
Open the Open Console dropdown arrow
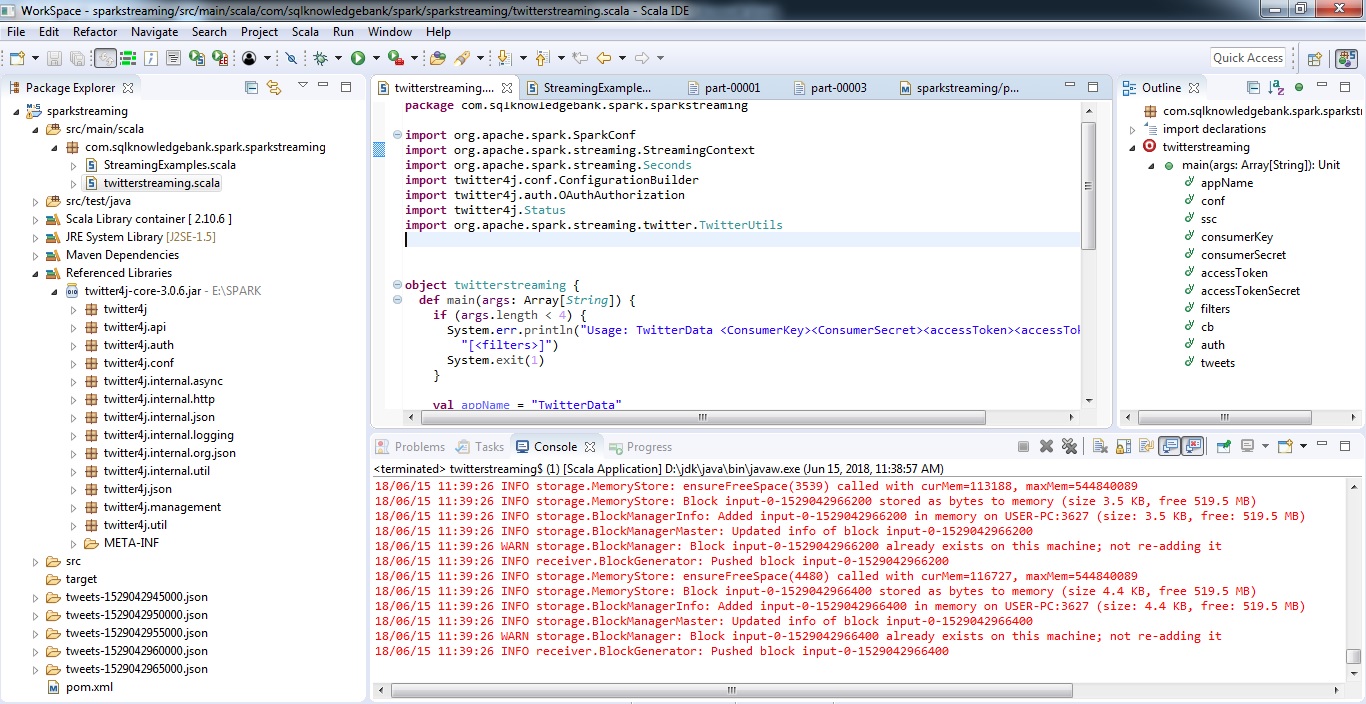1303,446
